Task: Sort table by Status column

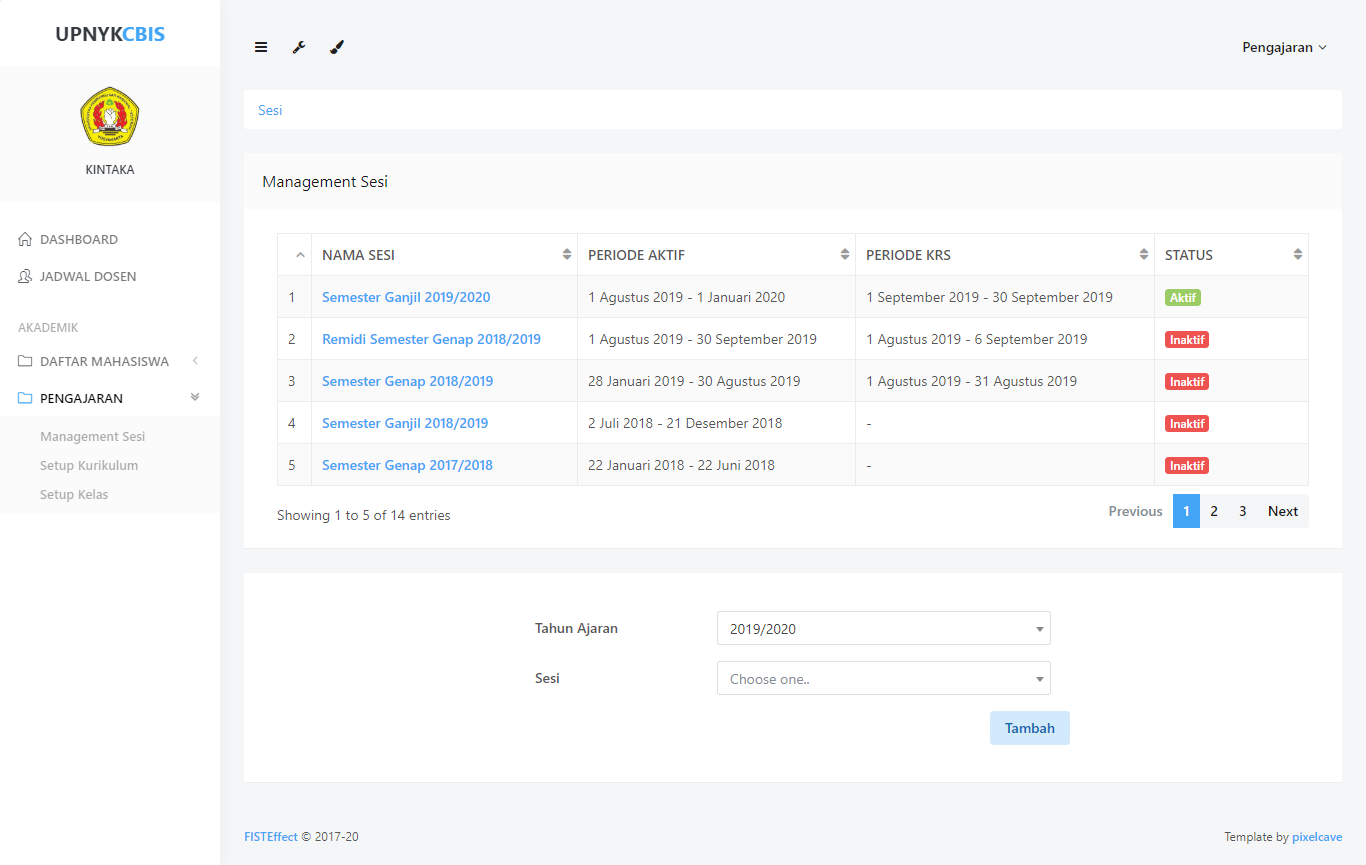Action: 1231,255
